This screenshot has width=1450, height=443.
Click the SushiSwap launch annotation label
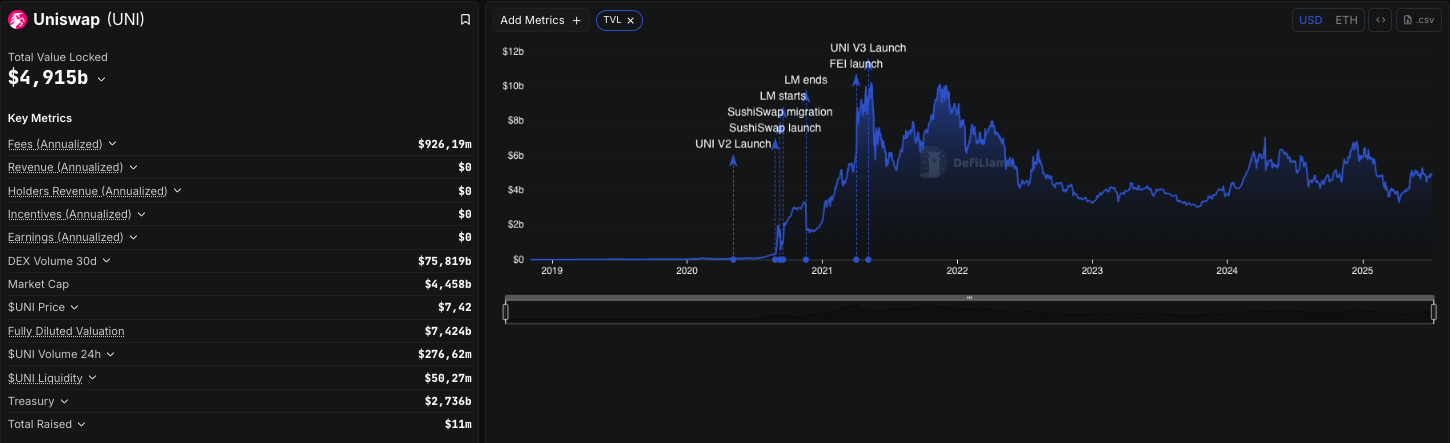coord(775,128)
